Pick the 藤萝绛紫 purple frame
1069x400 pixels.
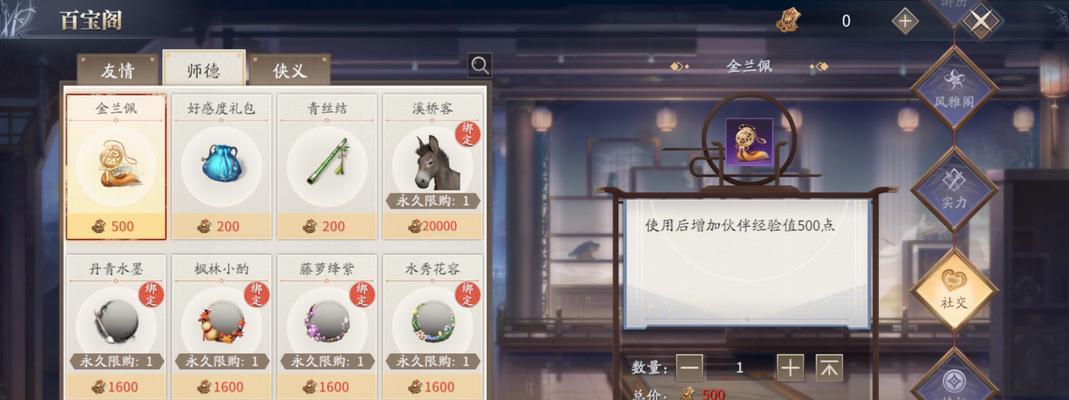[x=327, y=327]
